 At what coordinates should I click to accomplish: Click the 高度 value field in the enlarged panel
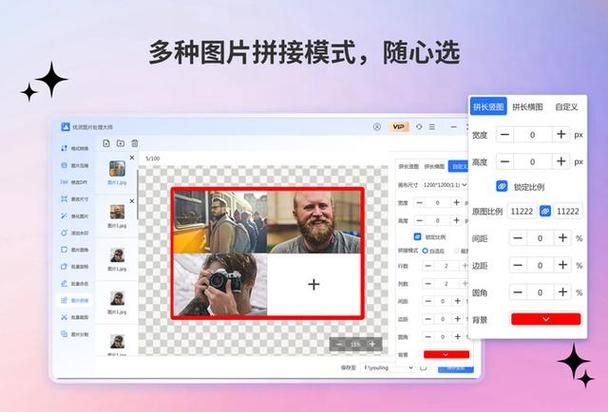click(532, 161)
